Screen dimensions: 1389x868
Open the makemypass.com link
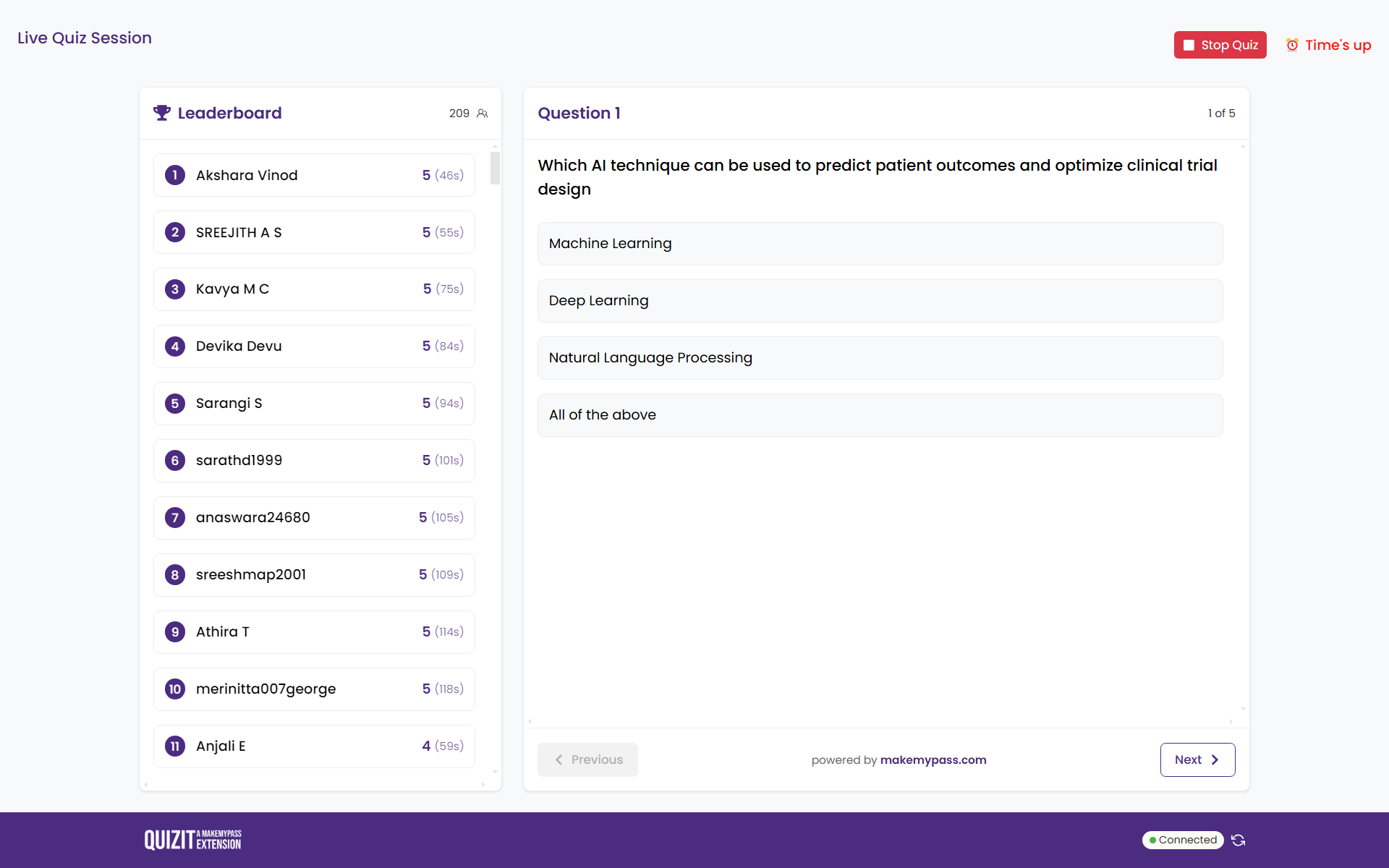tap(933, 759)
